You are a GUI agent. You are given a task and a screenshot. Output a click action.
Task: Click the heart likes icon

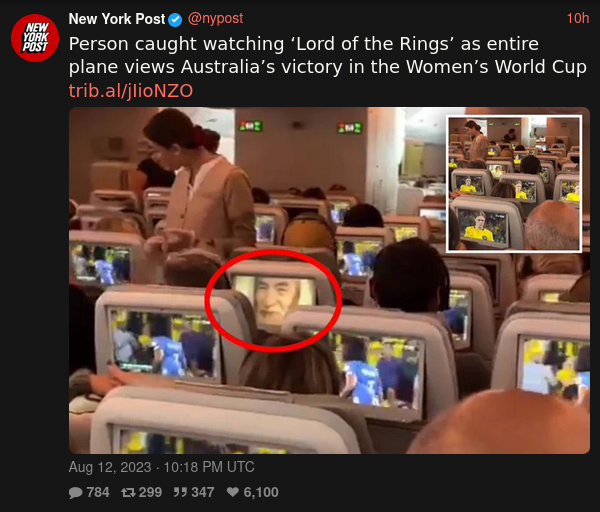tap(233, 492)
